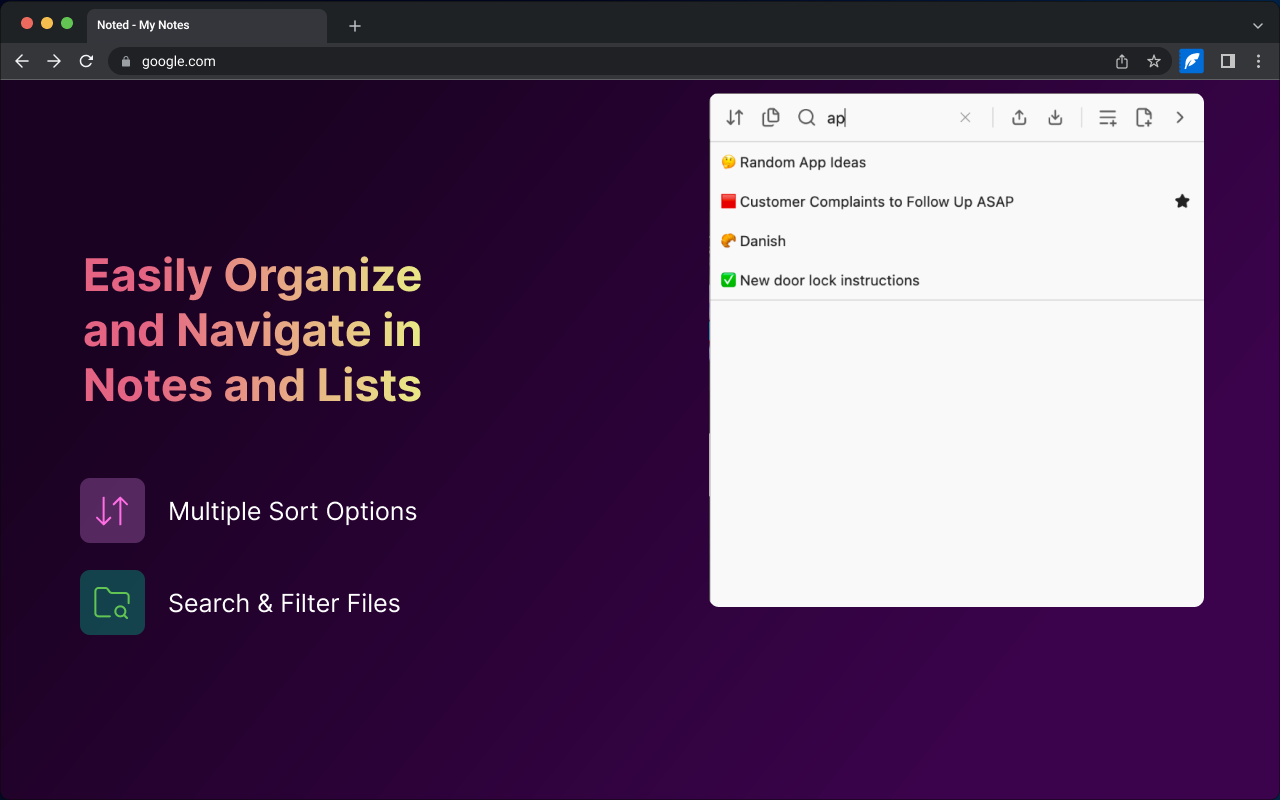Click the Noted extension icon in browser toolbar
This screenshot has height=800, width=1280.
click(x=1191, y=61)
